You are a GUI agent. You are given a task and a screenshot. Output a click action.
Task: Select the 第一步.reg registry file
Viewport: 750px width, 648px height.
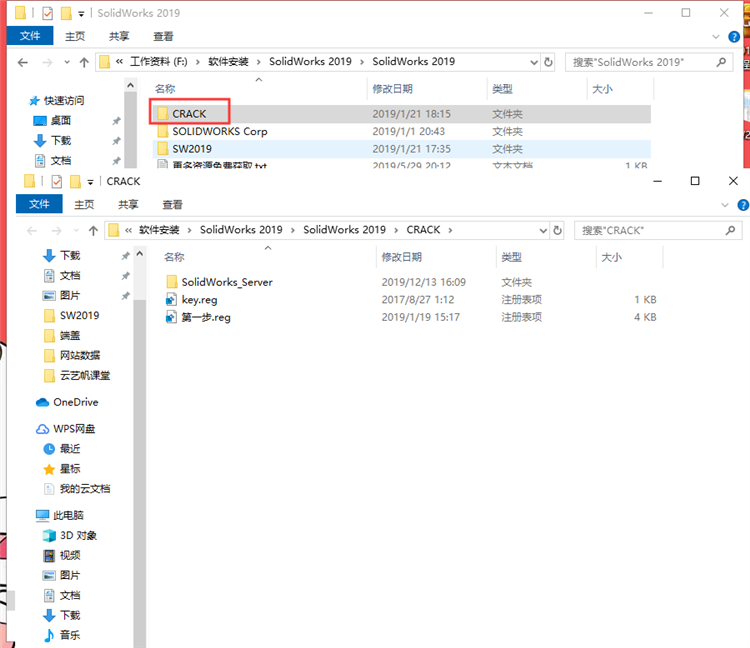coord(206,317)
